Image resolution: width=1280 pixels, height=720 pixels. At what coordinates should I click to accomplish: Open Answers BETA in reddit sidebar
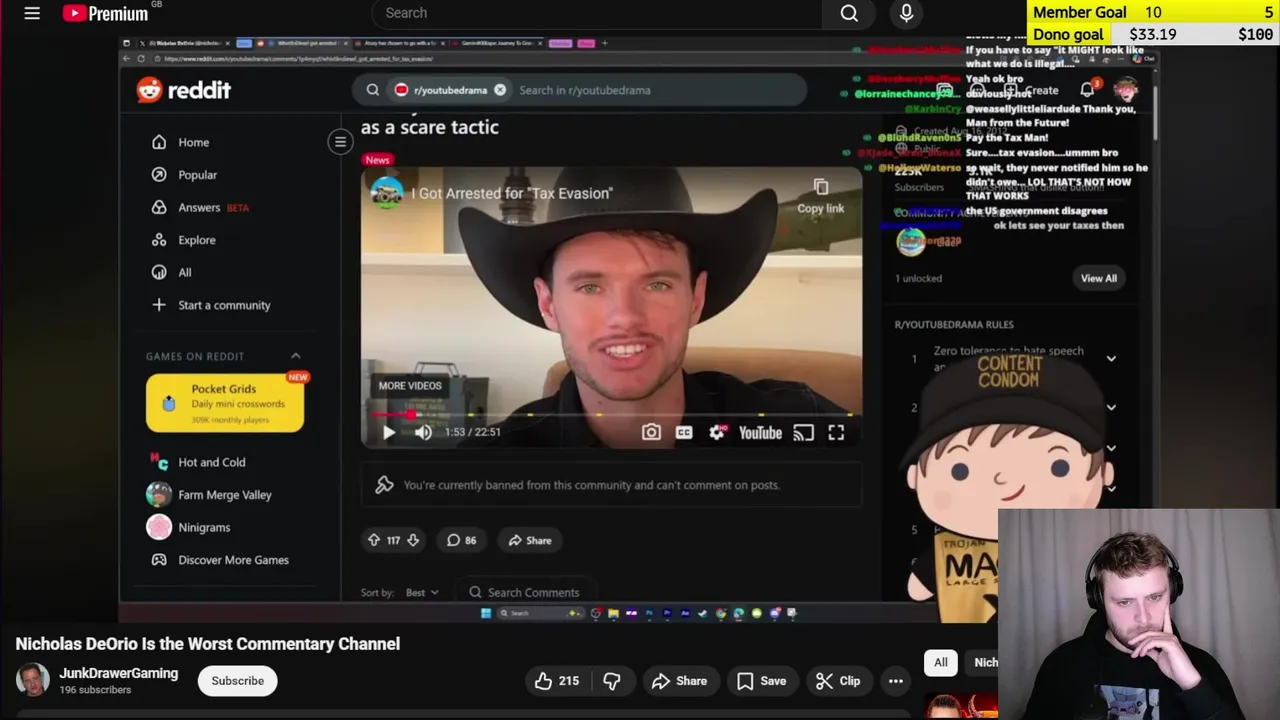(x=199, y=208)
